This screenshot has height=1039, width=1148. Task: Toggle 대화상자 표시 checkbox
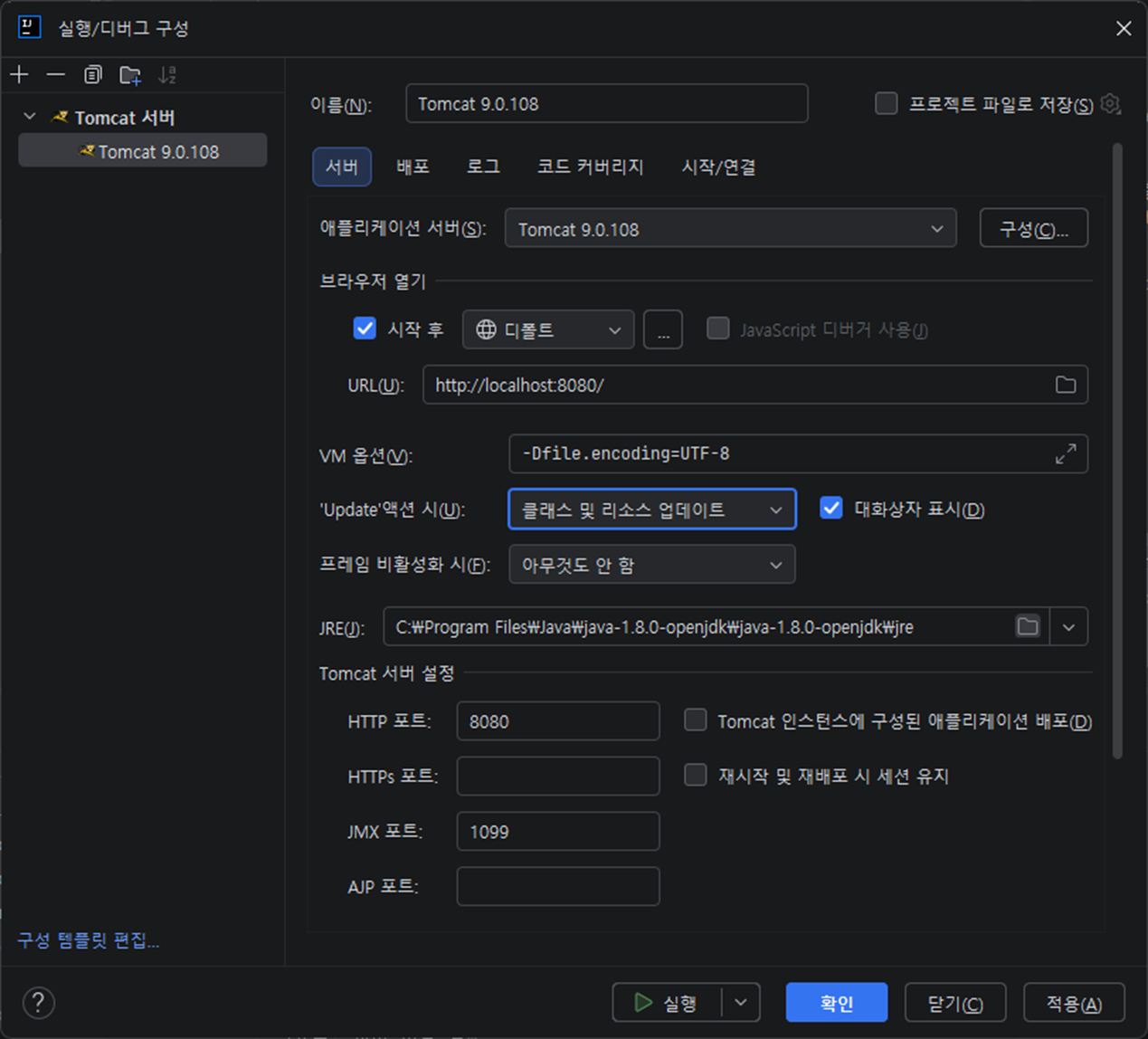click(x=831, y=508)
